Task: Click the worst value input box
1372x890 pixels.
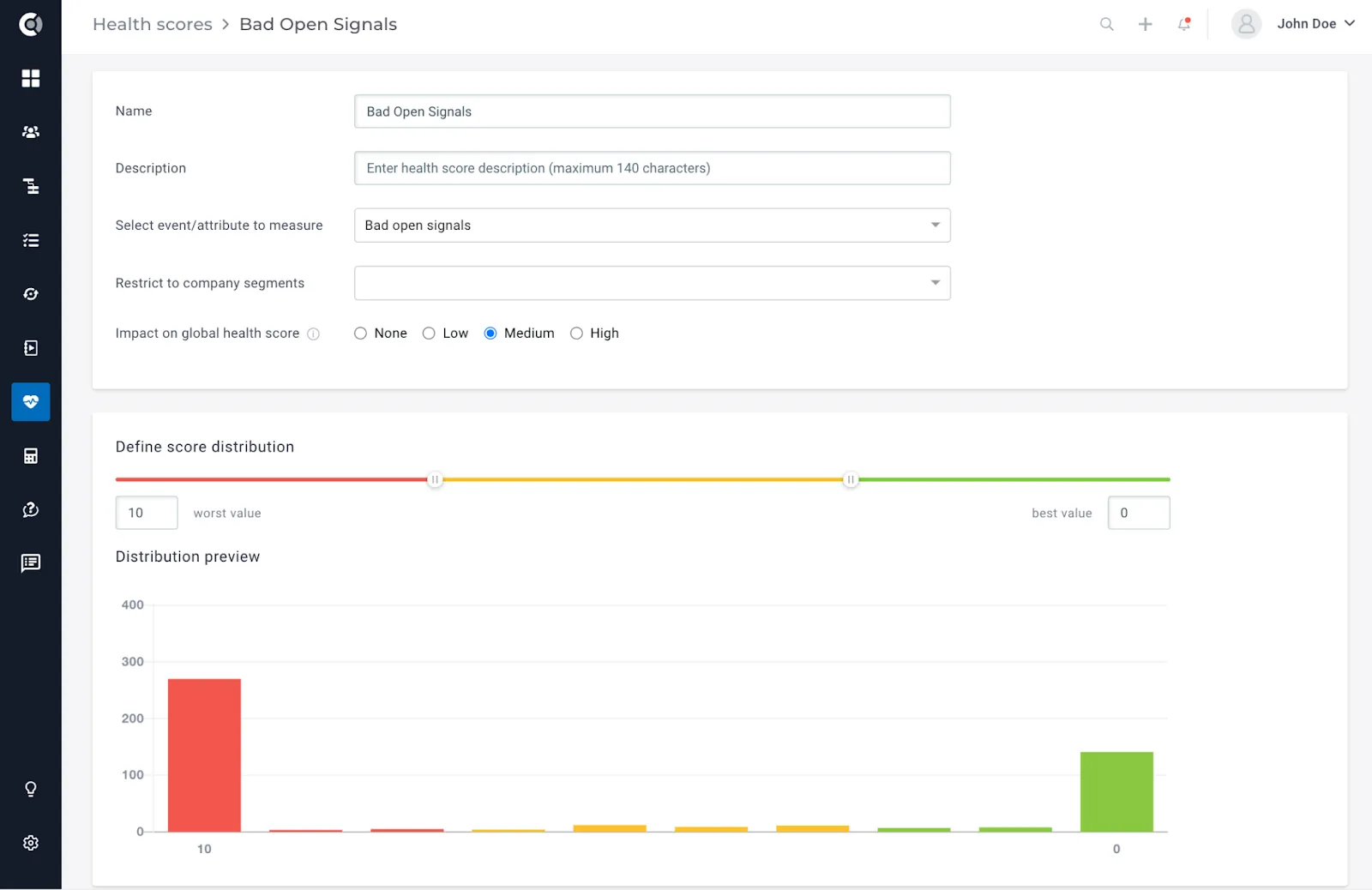Action: 147,513
